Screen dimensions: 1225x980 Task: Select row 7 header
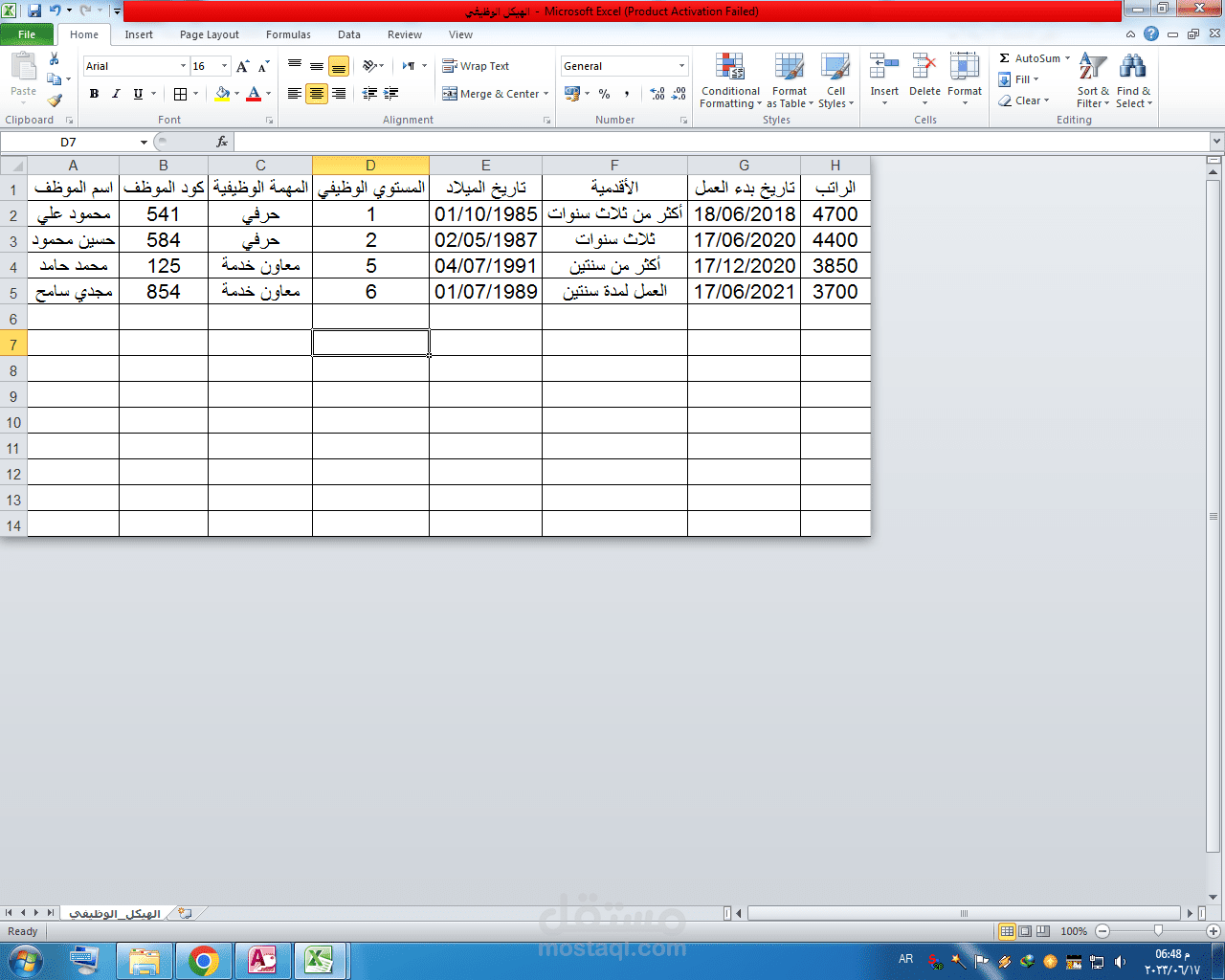(13, 345)
